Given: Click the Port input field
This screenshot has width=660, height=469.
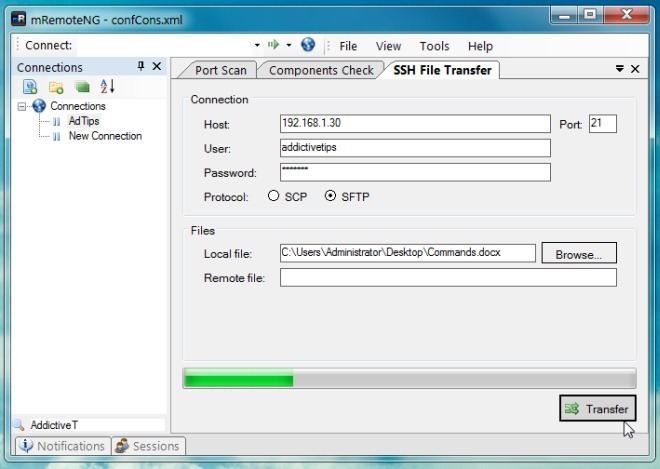Looking at the screenshot, I should pos(603,124).
